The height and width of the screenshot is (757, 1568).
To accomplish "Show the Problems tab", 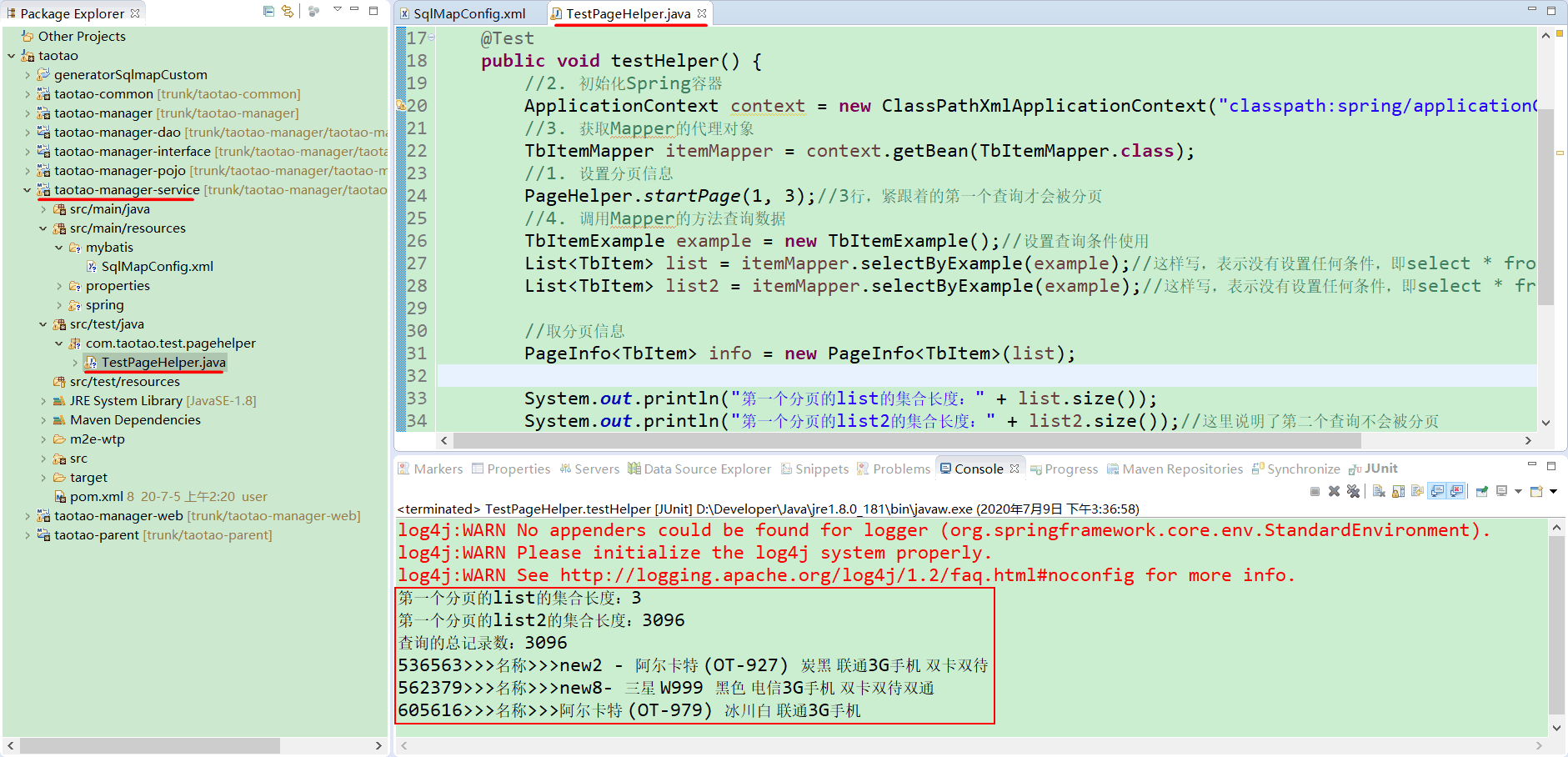I will click(894, 469).
